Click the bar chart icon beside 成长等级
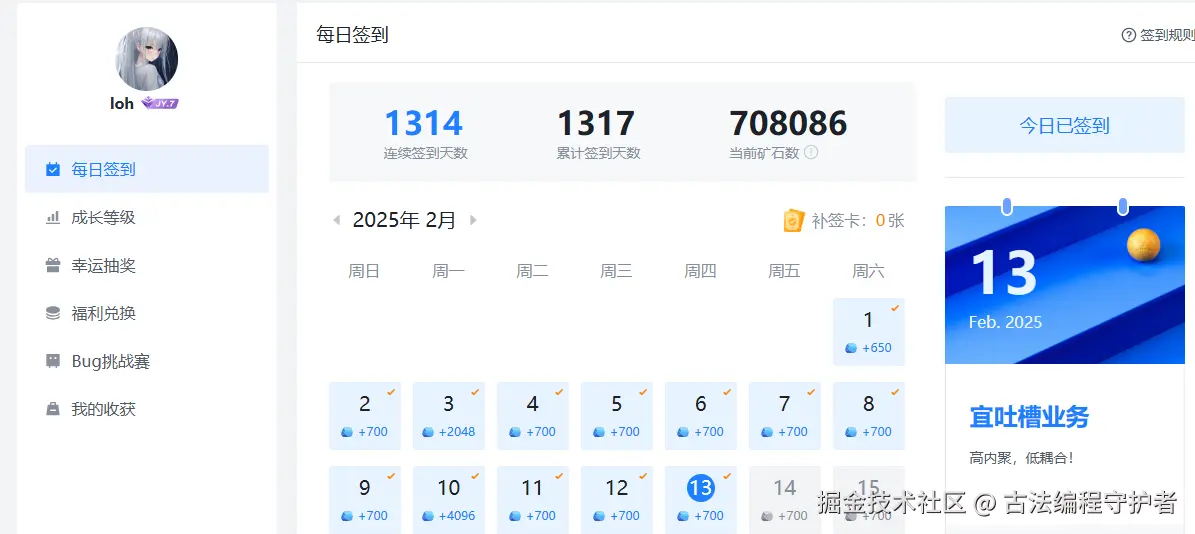The height and width of the screenshot is (534, 1195). pos(53,218)
